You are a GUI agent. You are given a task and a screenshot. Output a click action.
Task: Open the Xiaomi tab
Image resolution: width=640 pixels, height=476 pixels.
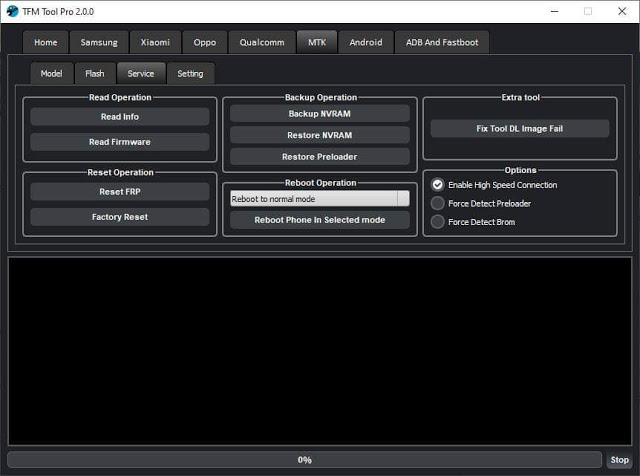coord(155,42)
